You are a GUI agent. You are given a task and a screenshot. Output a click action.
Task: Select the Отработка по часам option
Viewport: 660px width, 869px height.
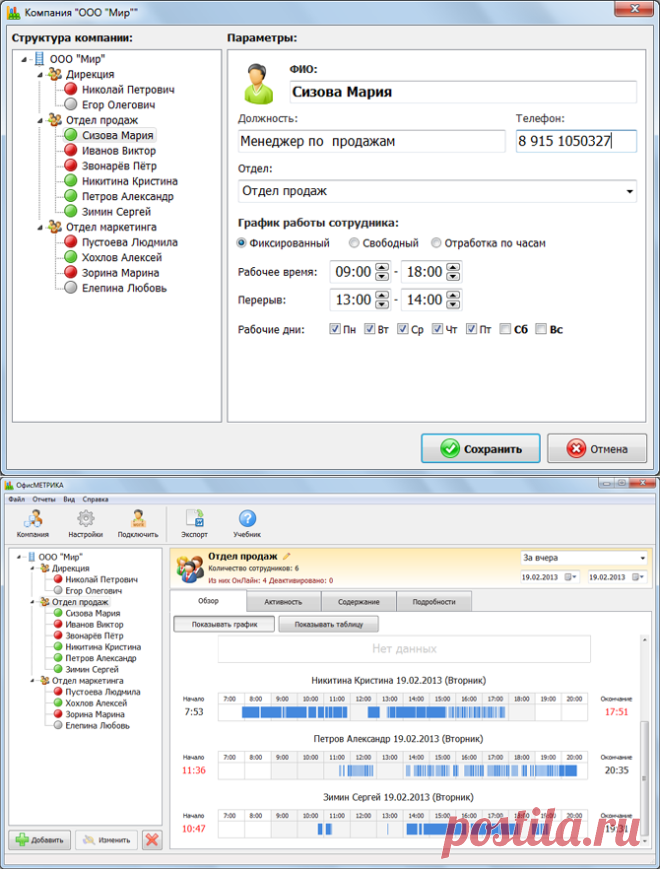436,243
